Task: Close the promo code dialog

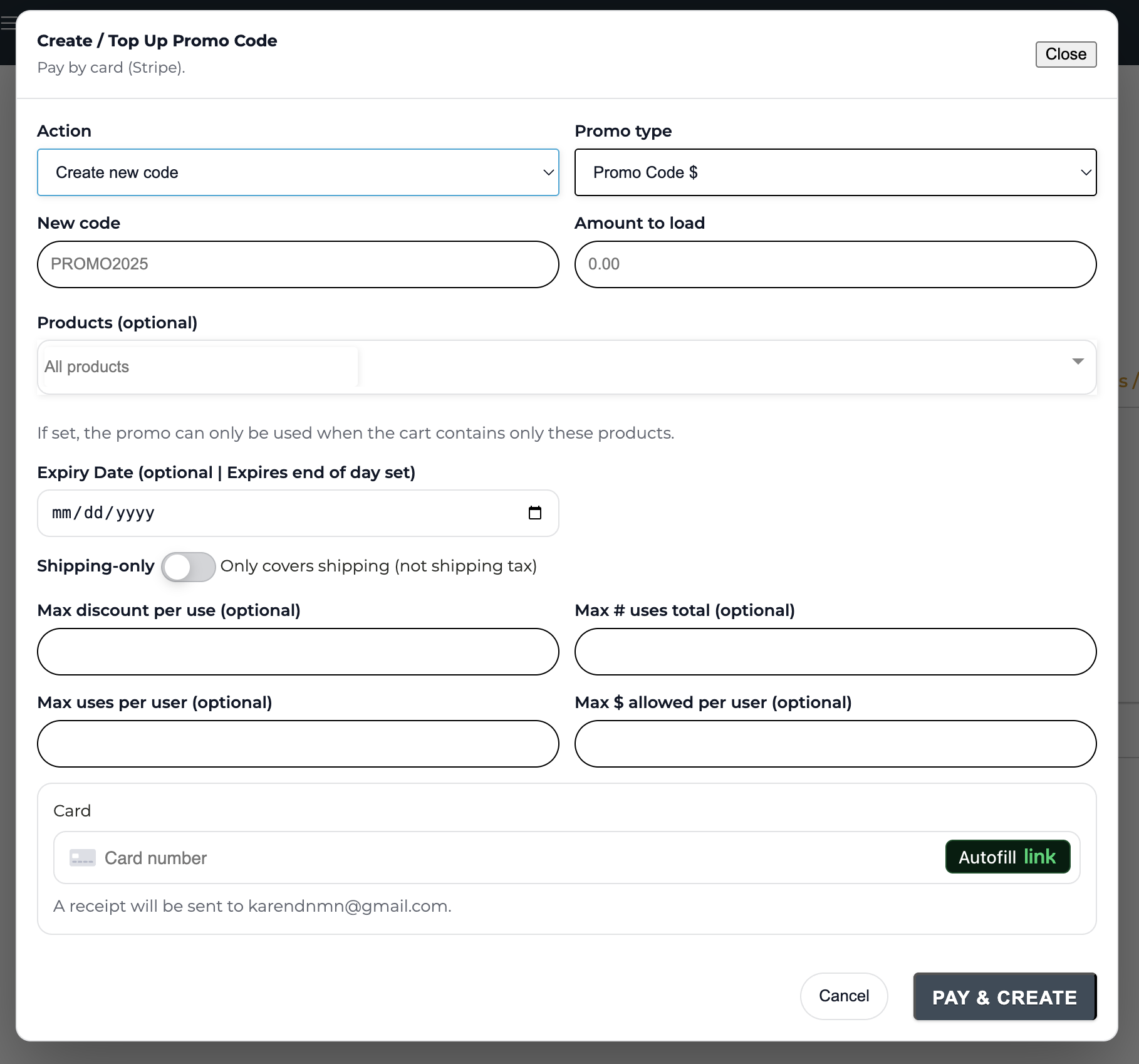Action: point(1065,55)
